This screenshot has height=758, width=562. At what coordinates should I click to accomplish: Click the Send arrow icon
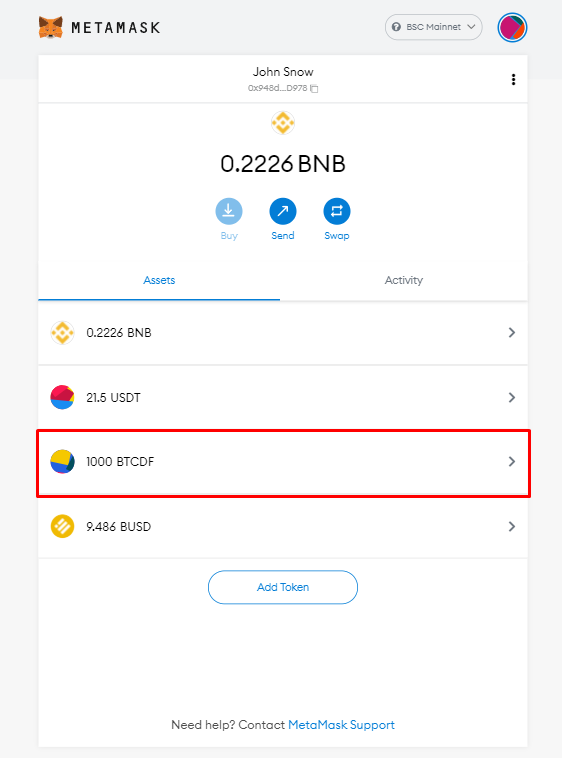click(283, 211)
